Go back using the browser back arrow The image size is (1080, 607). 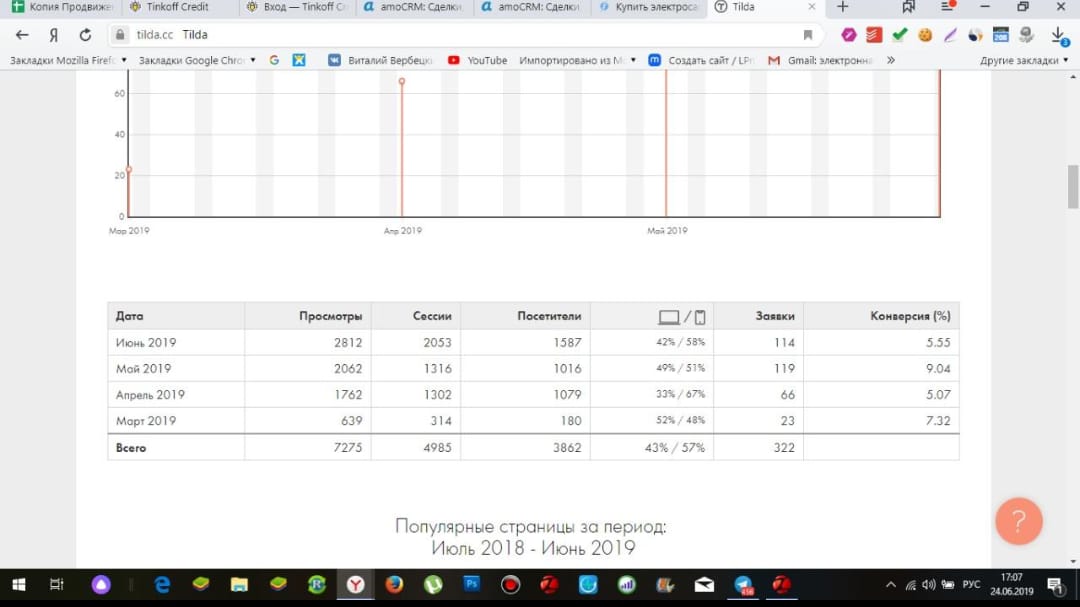(22, 35)
